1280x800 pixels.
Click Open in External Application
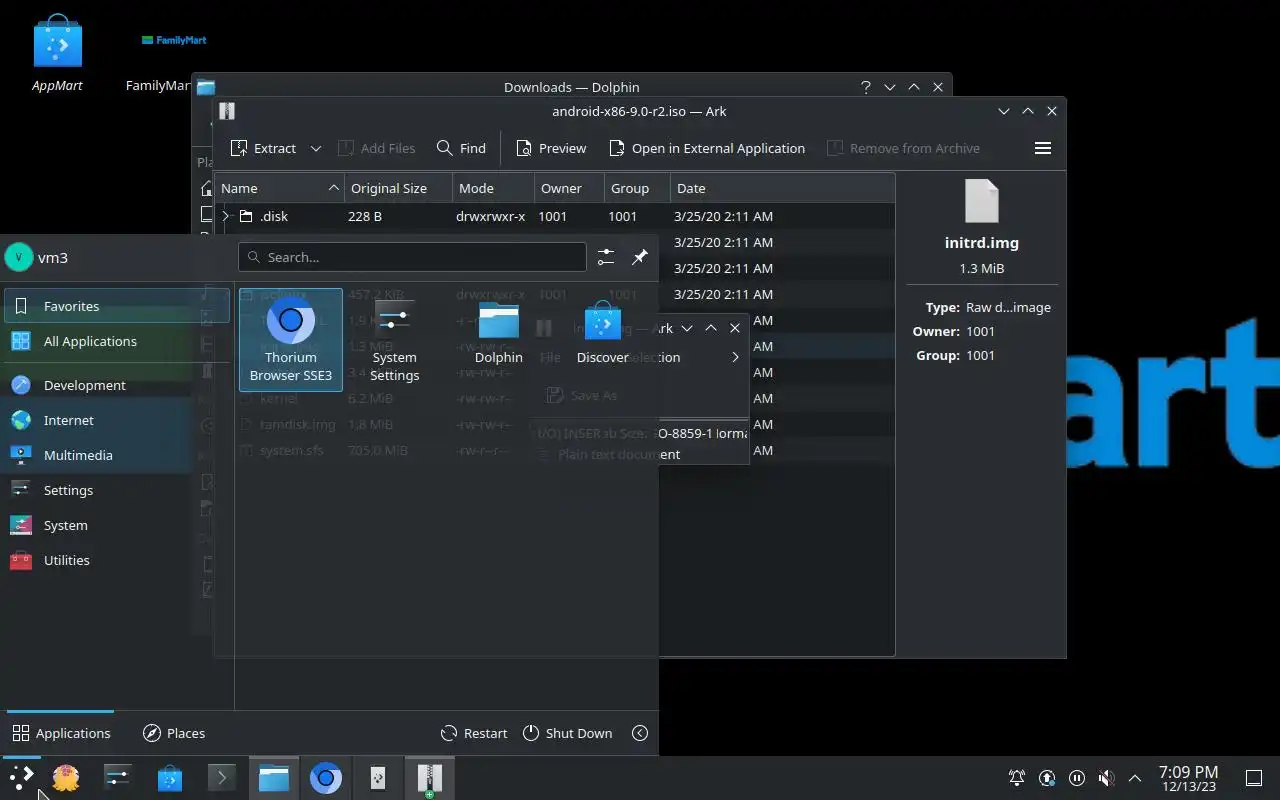707,148
